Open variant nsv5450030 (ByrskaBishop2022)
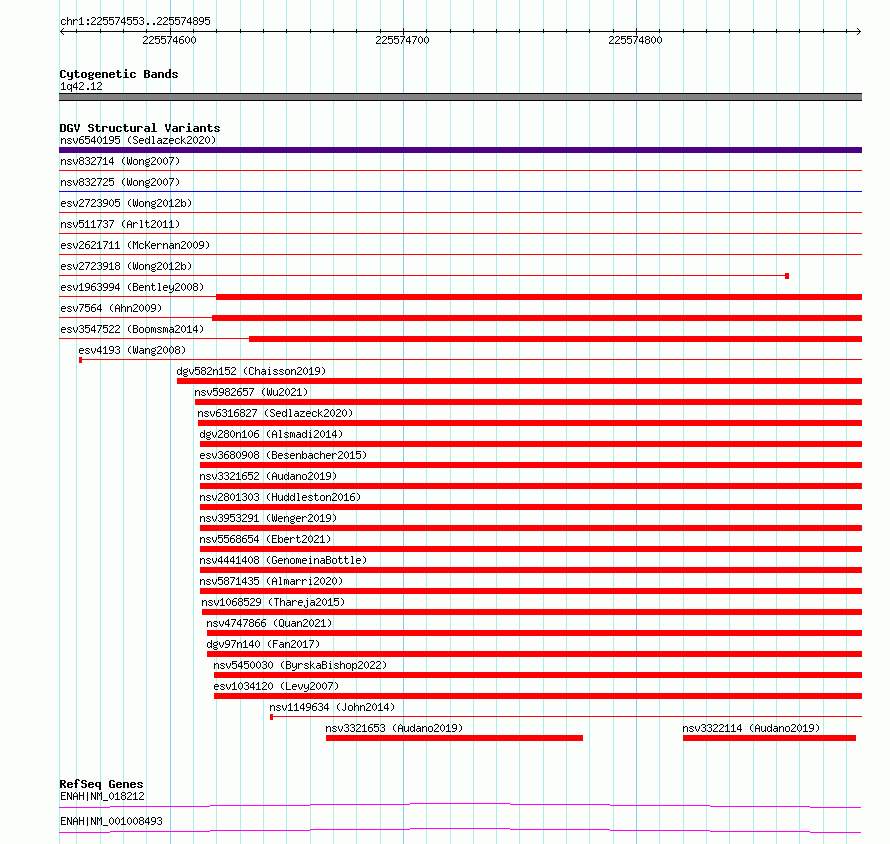Viewport: 890px width, 844px height. [x=300, y=665]
